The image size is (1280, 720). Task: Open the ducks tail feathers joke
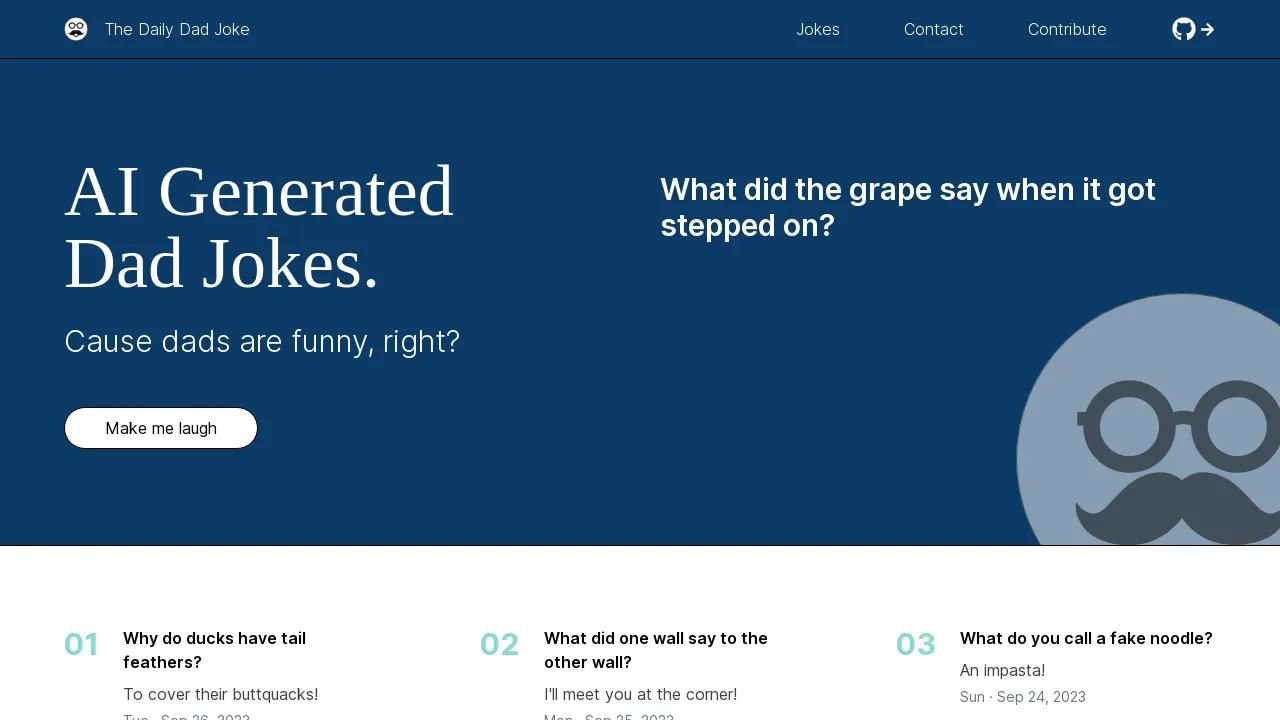point(214,650)
